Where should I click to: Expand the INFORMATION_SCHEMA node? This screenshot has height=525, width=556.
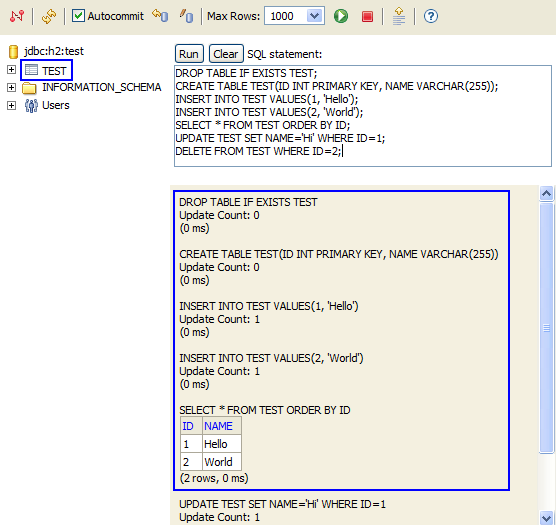pyautogui.click(x=11, y=87)
